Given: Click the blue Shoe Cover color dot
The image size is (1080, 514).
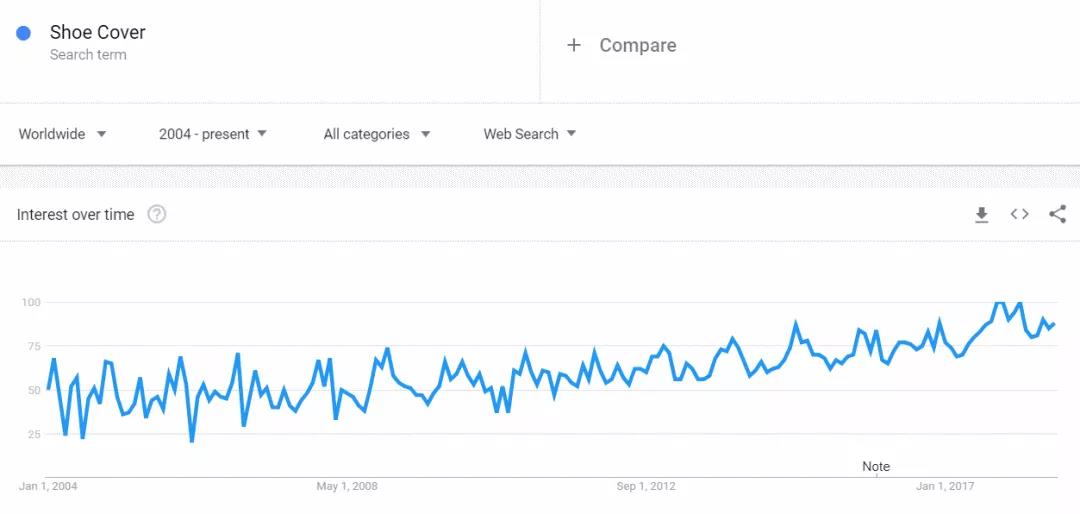Looking at the screenshot, I should coord(24,33).
